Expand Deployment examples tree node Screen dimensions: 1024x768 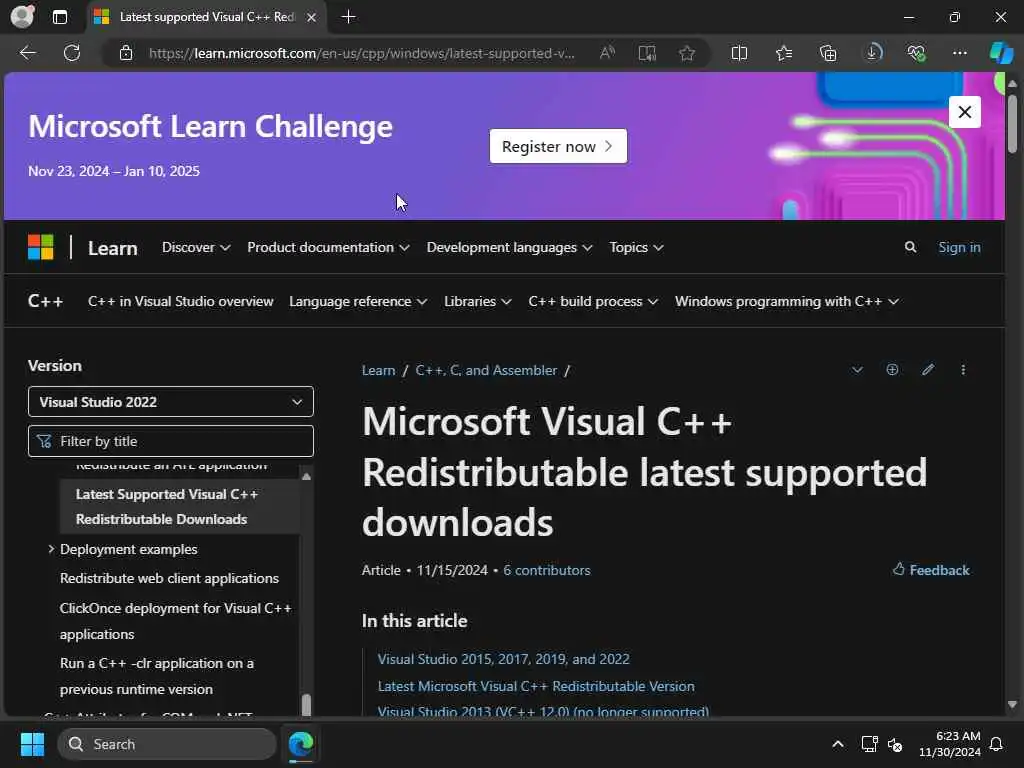coord(51,549)
